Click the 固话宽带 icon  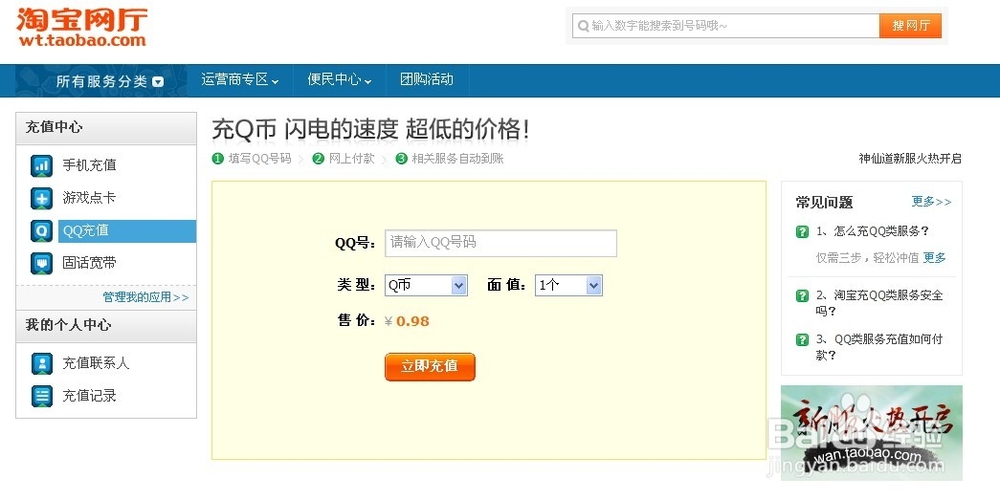coord(42,263)
